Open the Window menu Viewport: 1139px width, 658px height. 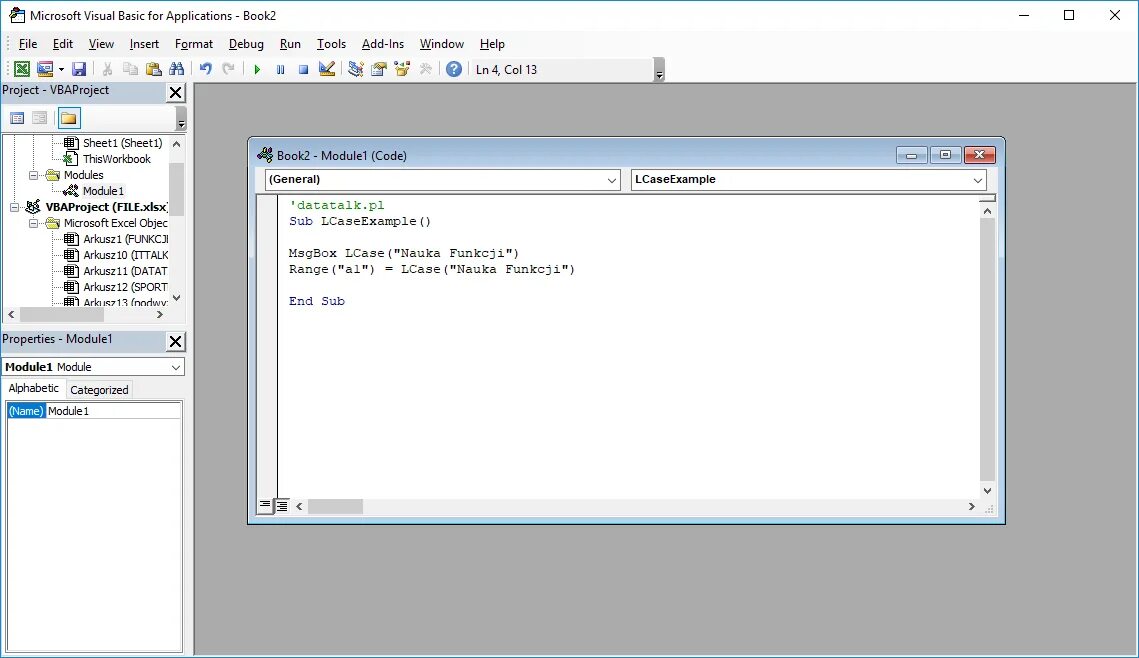pyautogui.click(x=442, y=44)
